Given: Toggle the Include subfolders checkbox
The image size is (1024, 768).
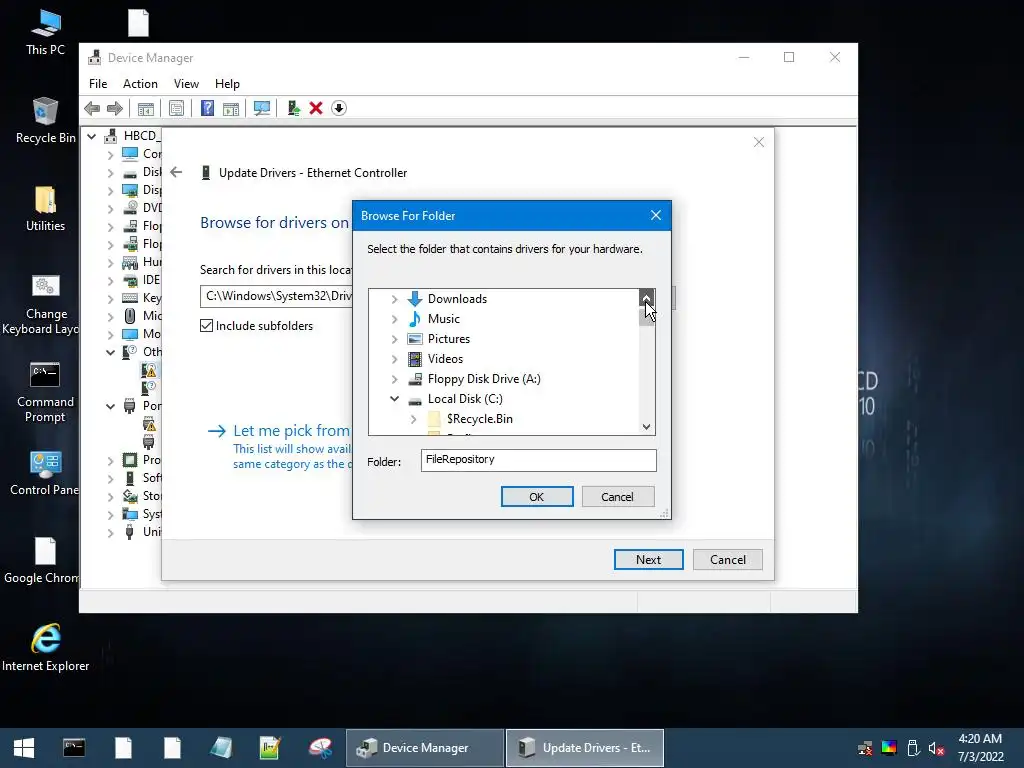Looking at the screenshot, I should click(206, 326).
